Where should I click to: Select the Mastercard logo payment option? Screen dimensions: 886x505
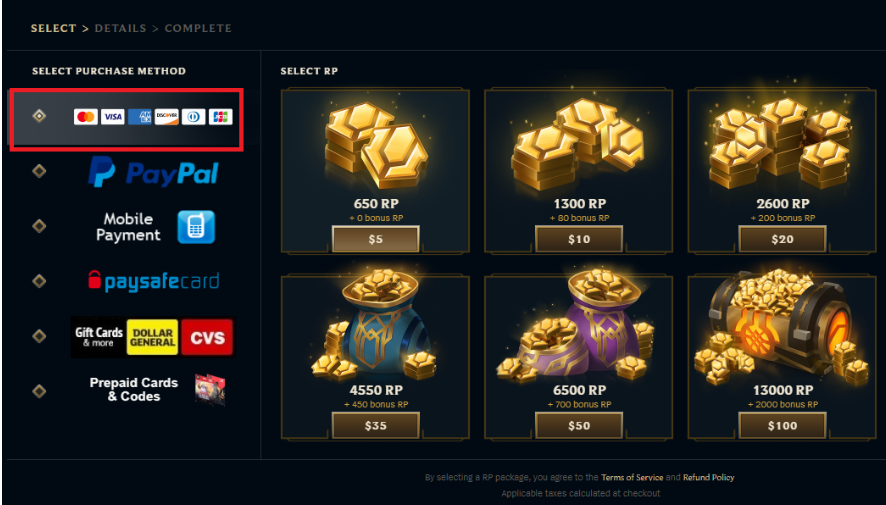85,117
